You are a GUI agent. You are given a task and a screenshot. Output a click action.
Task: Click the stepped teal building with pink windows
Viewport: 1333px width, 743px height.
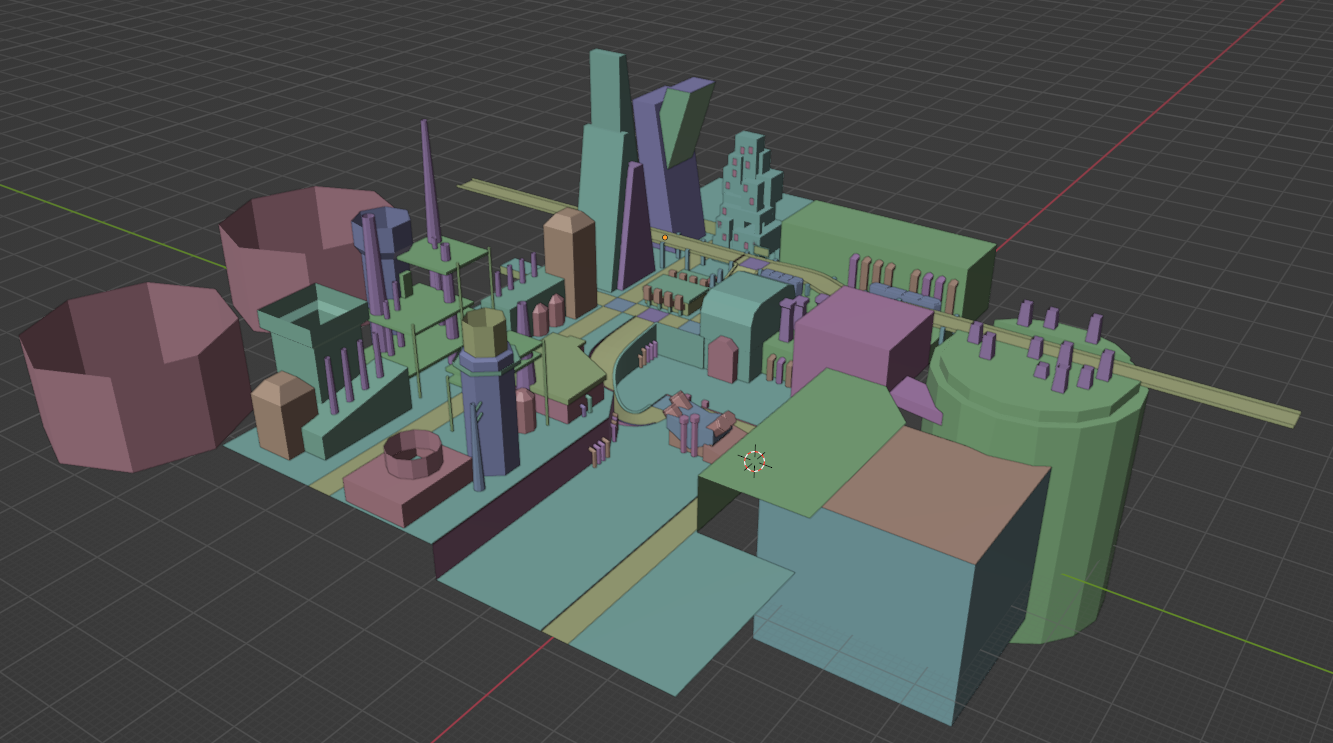[x=745, y=190]
